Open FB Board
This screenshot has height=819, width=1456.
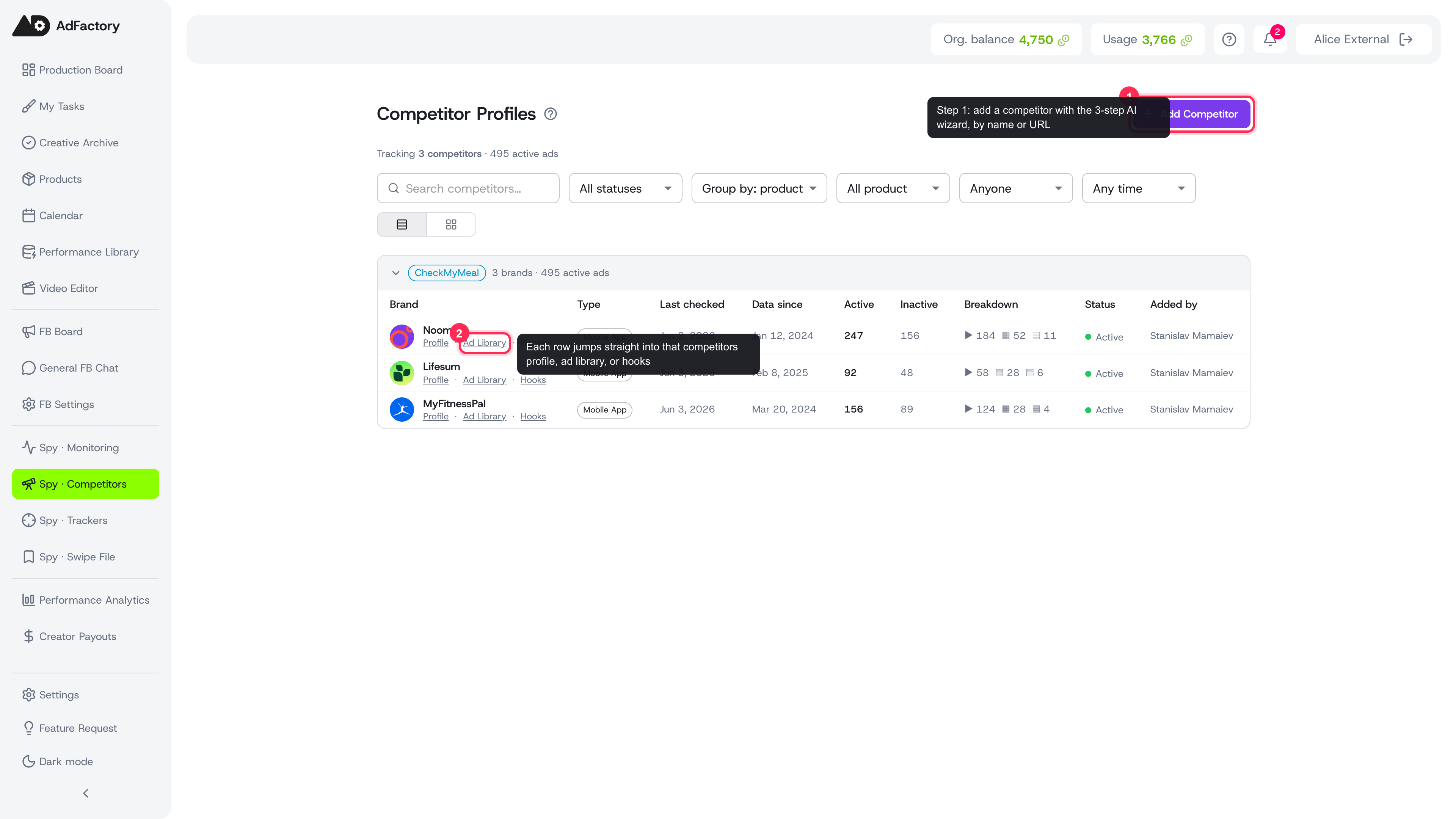(85, 332)
